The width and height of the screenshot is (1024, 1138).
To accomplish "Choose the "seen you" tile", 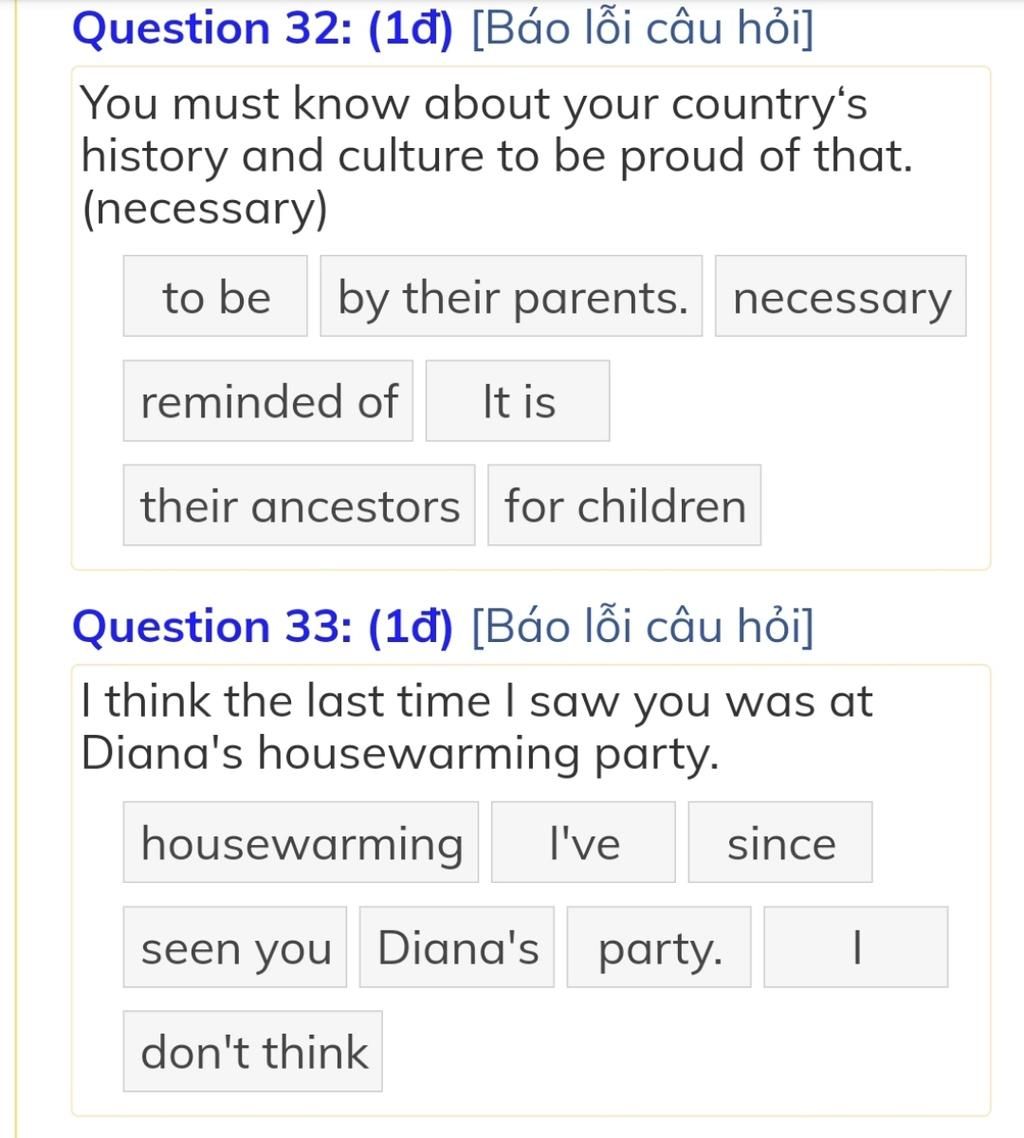I will click(234, 947).
